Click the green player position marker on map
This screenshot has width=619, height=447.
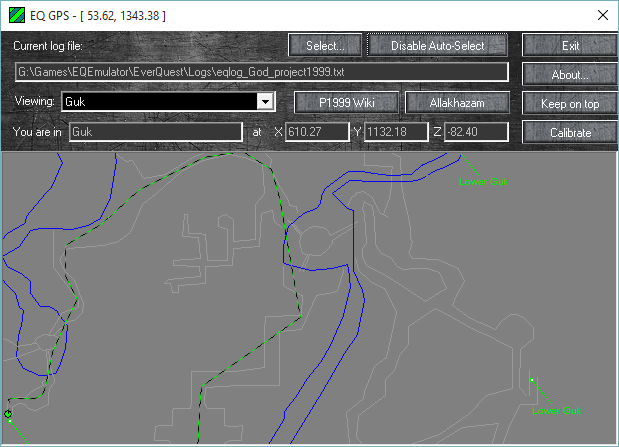[x=8, y=413]
